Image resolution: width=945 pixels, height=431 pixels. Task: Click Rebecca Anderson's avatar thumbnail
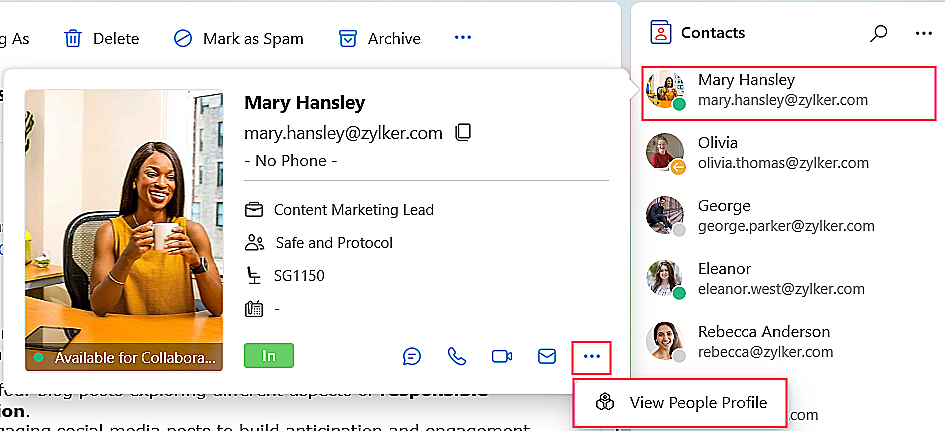pyautogui.click(x=665, y=342)
